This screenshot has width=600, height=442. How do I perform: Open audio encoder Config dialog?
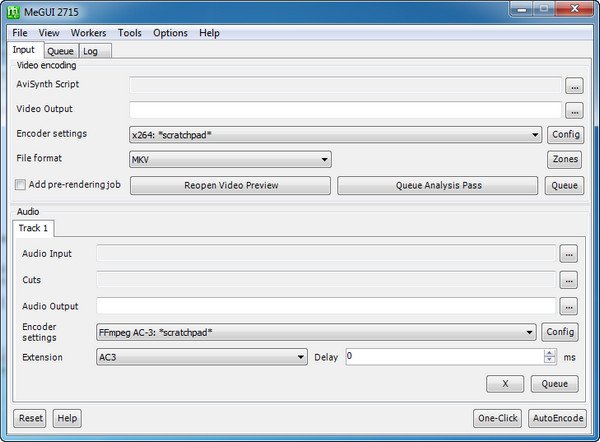(x=560, y=332)
